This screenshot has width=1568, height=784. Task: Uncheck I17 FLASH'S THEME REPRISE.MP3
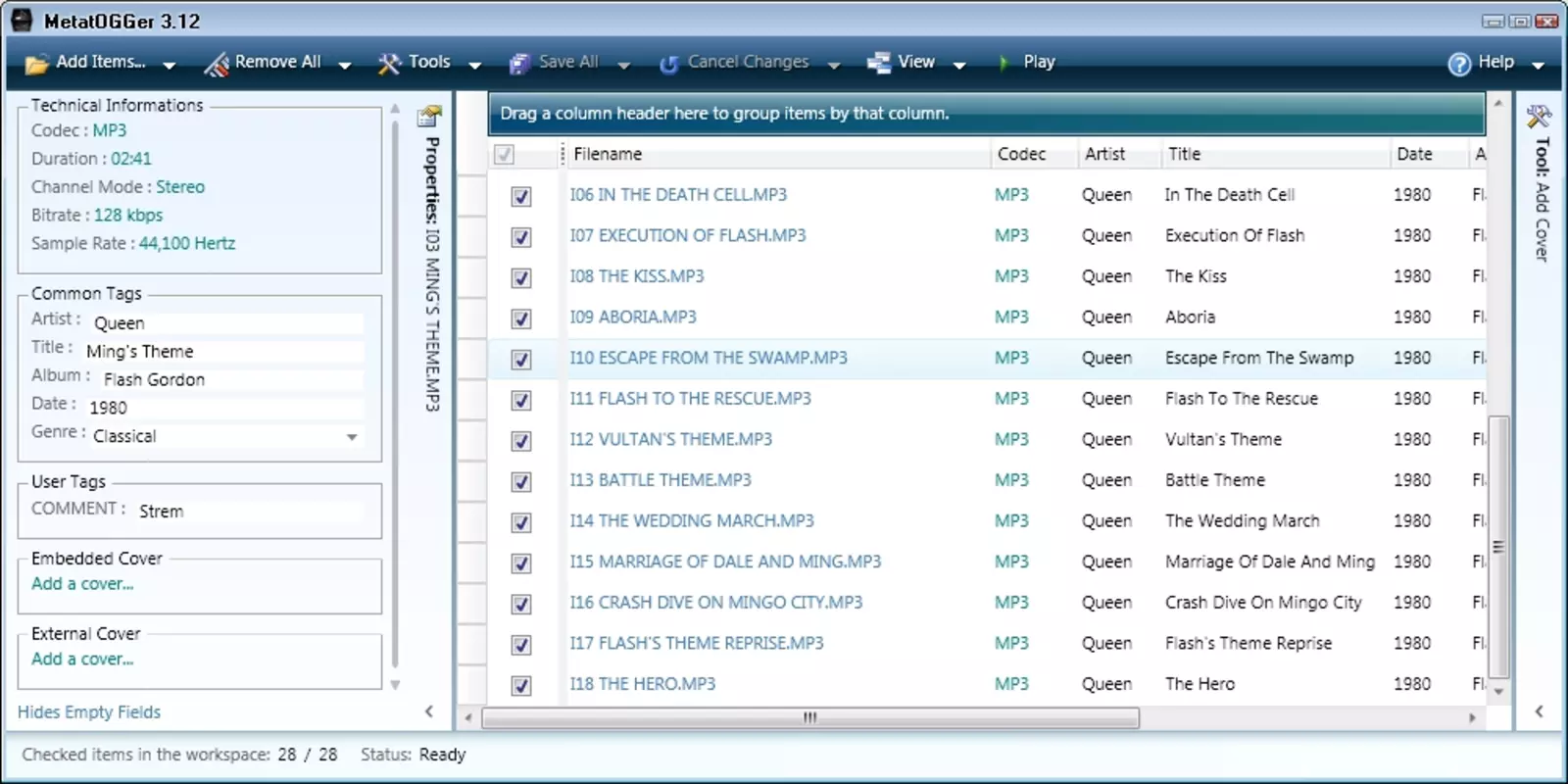(x=521, y=645)
